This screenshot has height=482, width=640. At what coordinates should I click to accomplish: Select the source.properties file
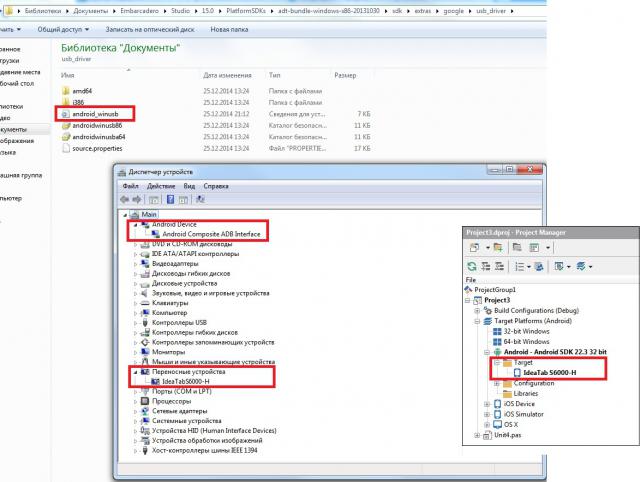coord(97,149)
